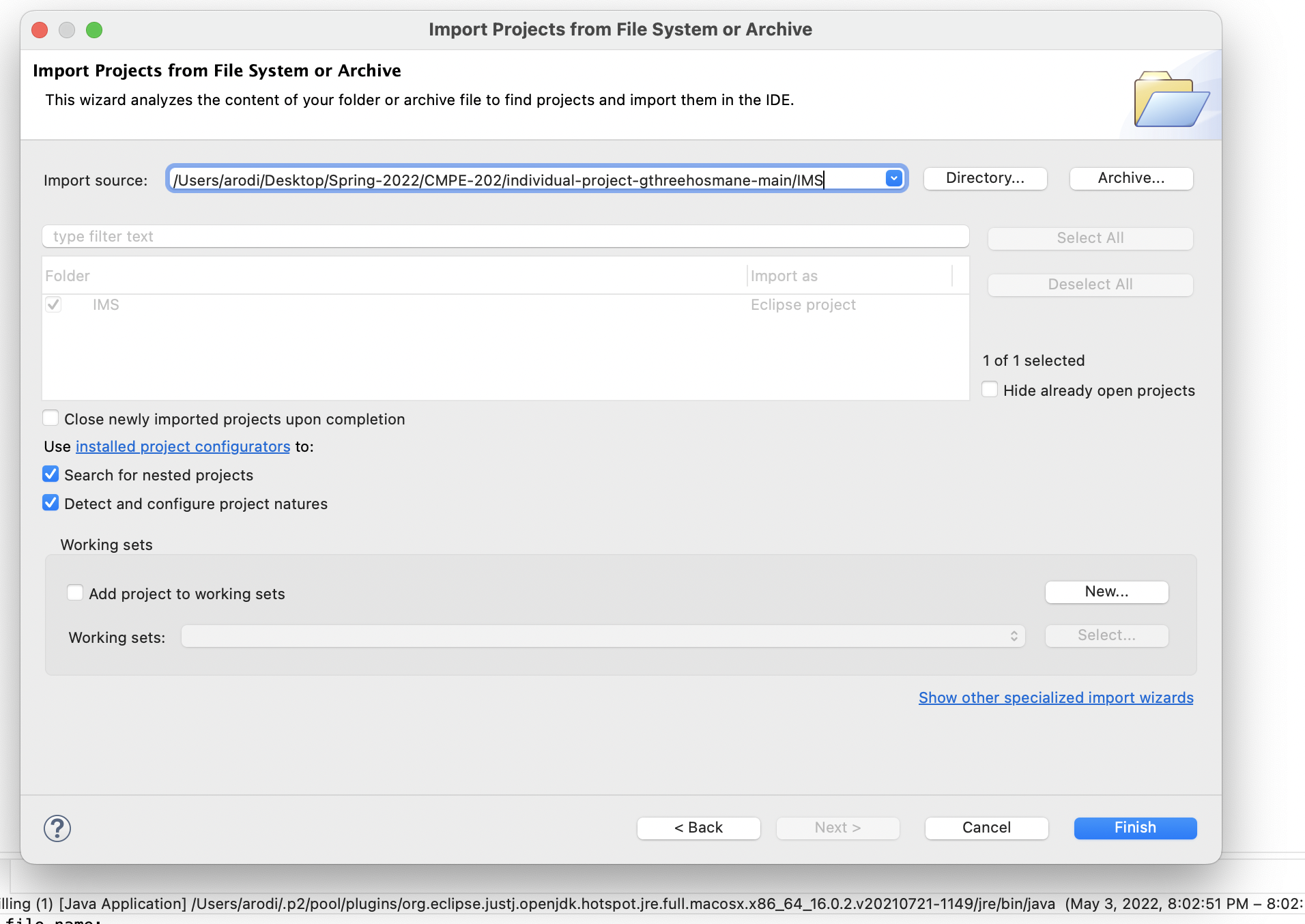Select the IMS folder row

506,304
